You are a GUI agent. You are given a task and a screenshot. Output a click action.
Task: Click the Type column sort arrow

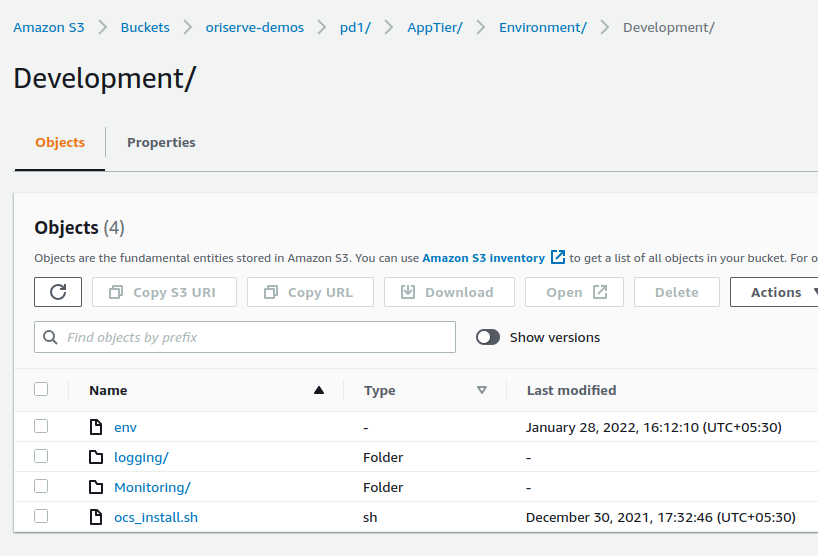(482, 390)
